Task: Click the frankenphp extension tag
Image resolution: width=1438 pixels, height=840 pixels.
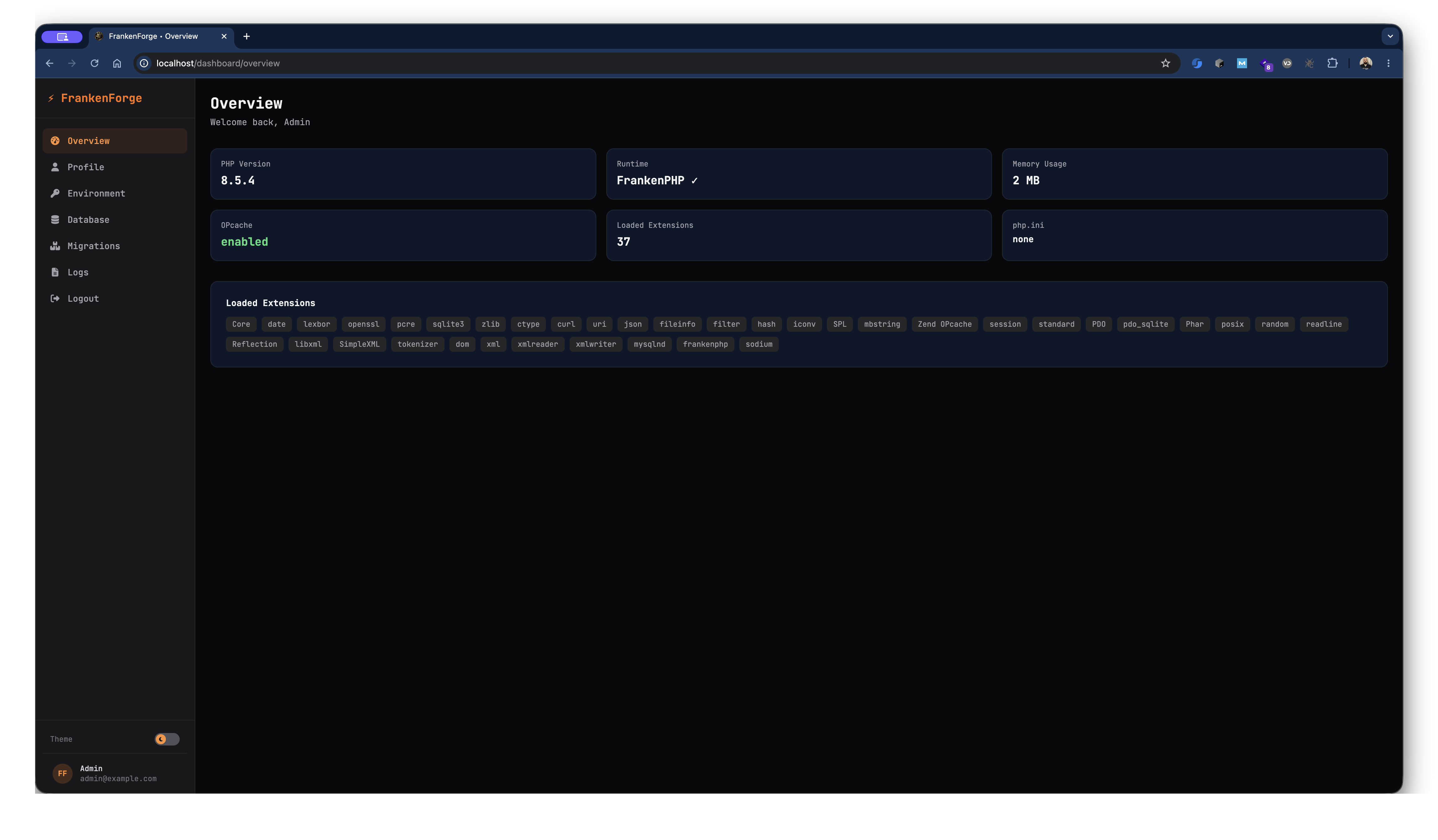Action: pos(705,344)
